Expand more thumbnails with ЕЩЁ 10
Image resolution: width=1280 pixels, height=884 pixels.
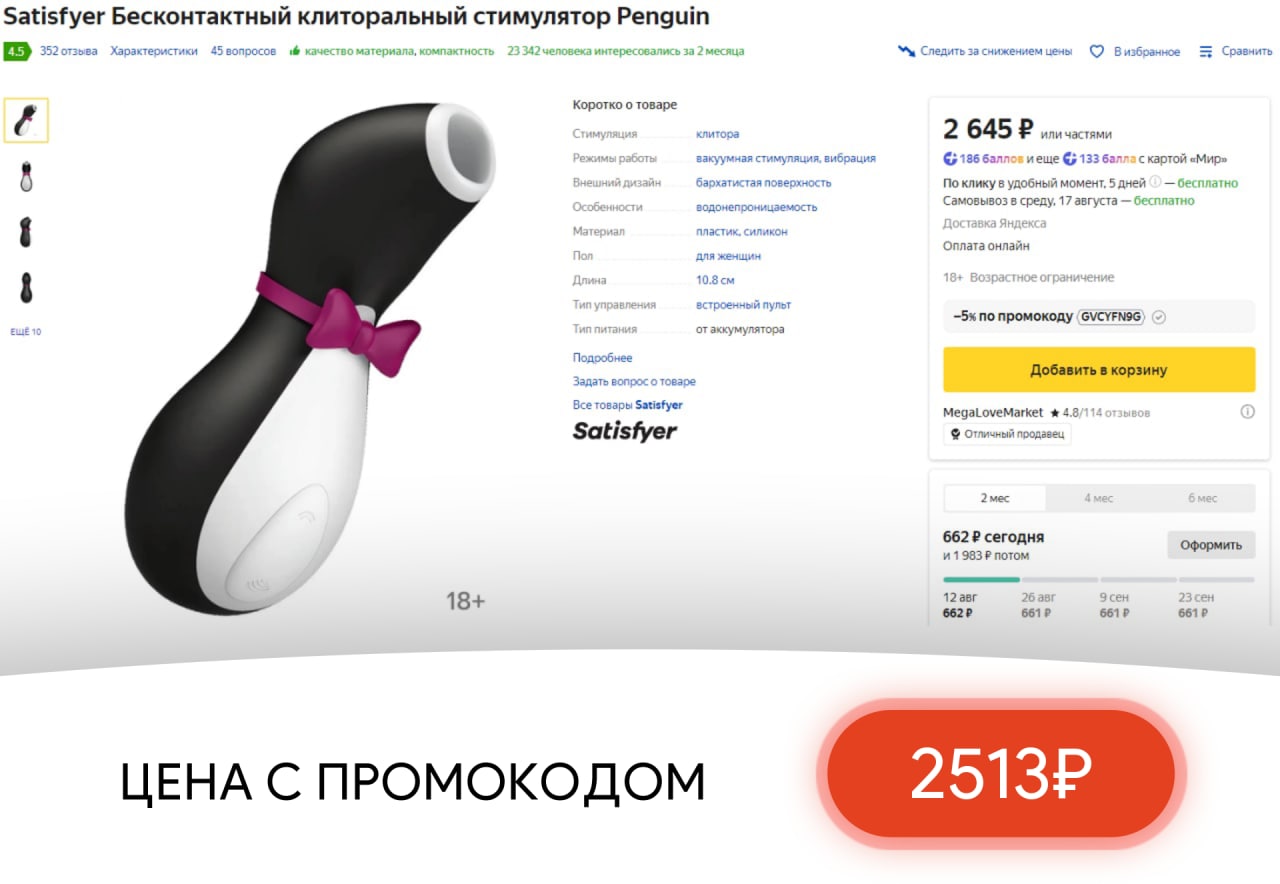click(26, 332)
